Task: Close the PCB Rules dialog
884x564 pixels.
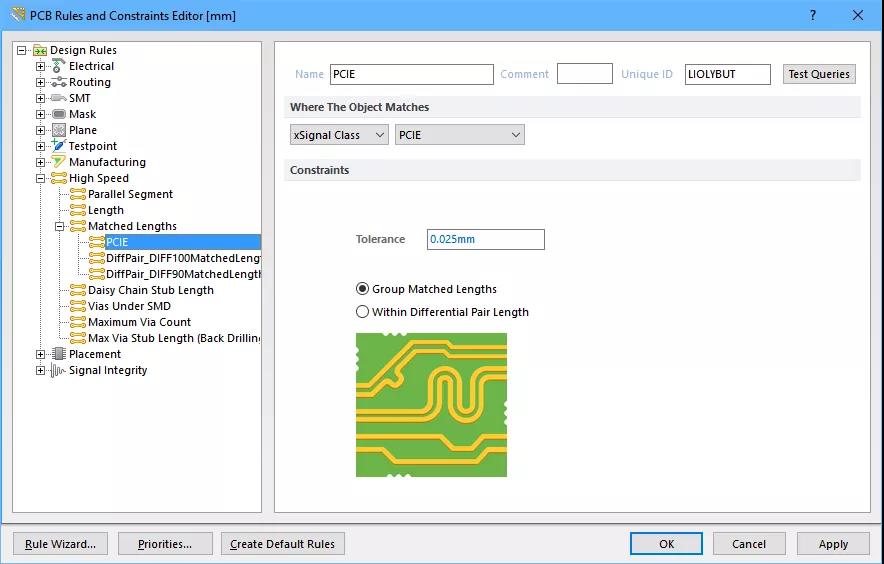Action: tap(858, 15)
